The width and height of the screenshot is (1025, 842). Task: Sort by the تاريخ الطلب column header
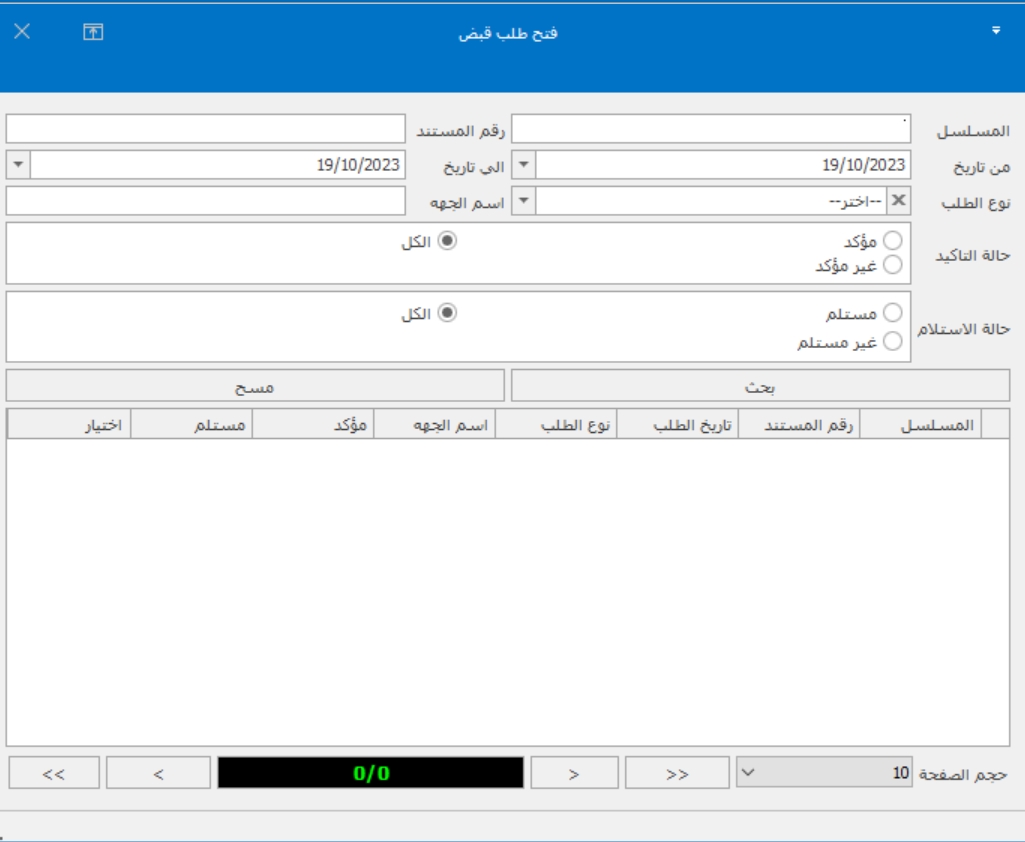(x=677, y=425)
